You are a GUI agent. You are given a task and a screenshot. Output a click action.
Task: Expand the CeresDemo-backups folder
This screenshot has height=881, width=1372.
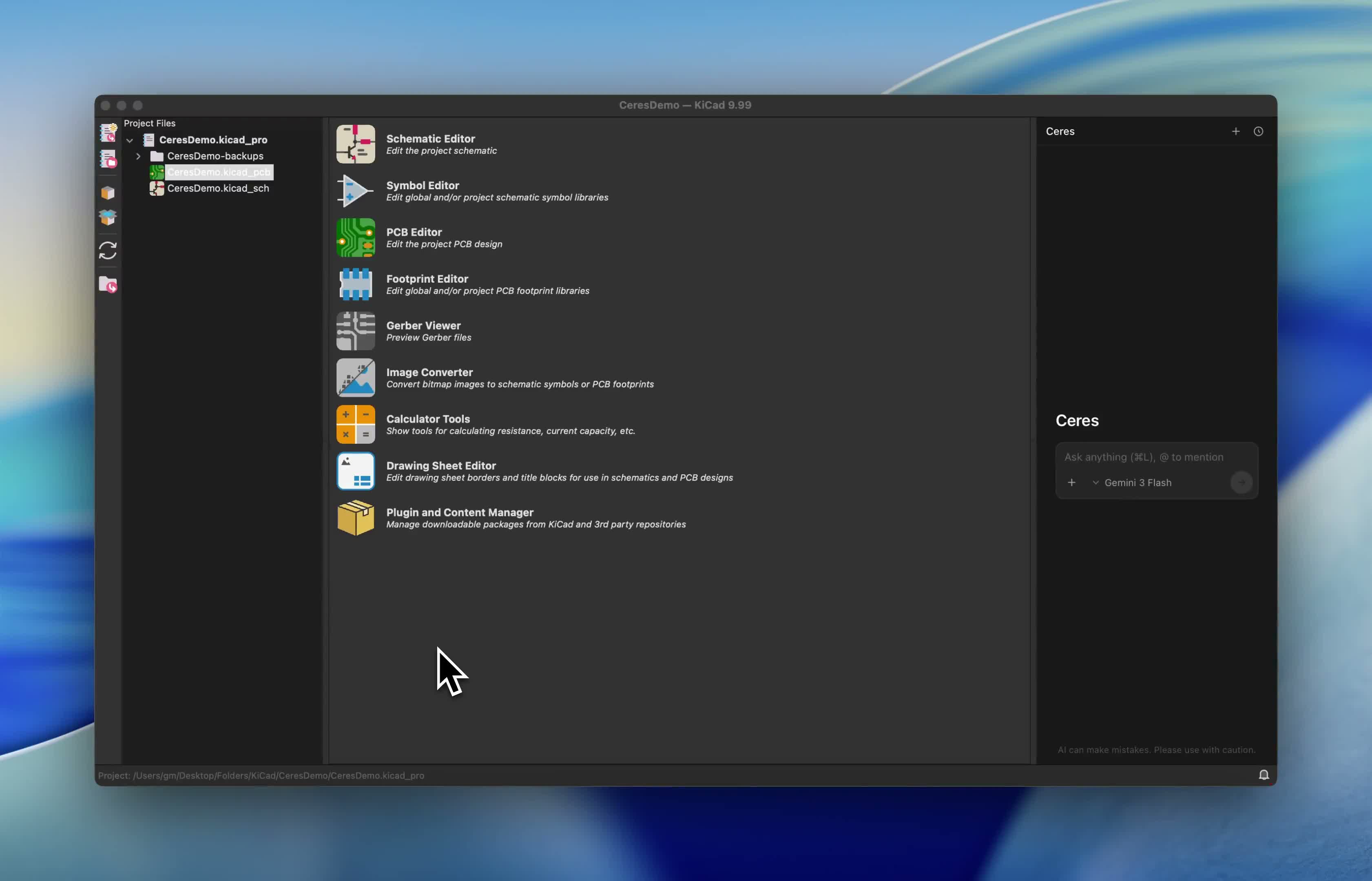click(138, 156)
